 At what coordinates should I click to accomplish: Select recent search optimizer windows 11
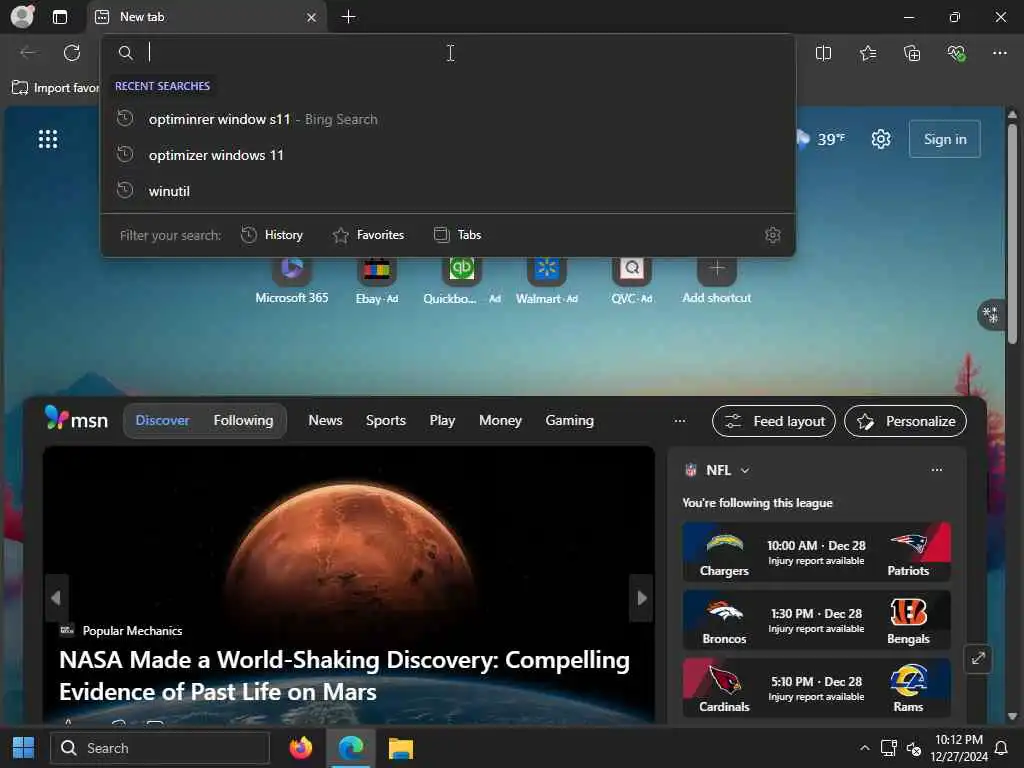448,155
